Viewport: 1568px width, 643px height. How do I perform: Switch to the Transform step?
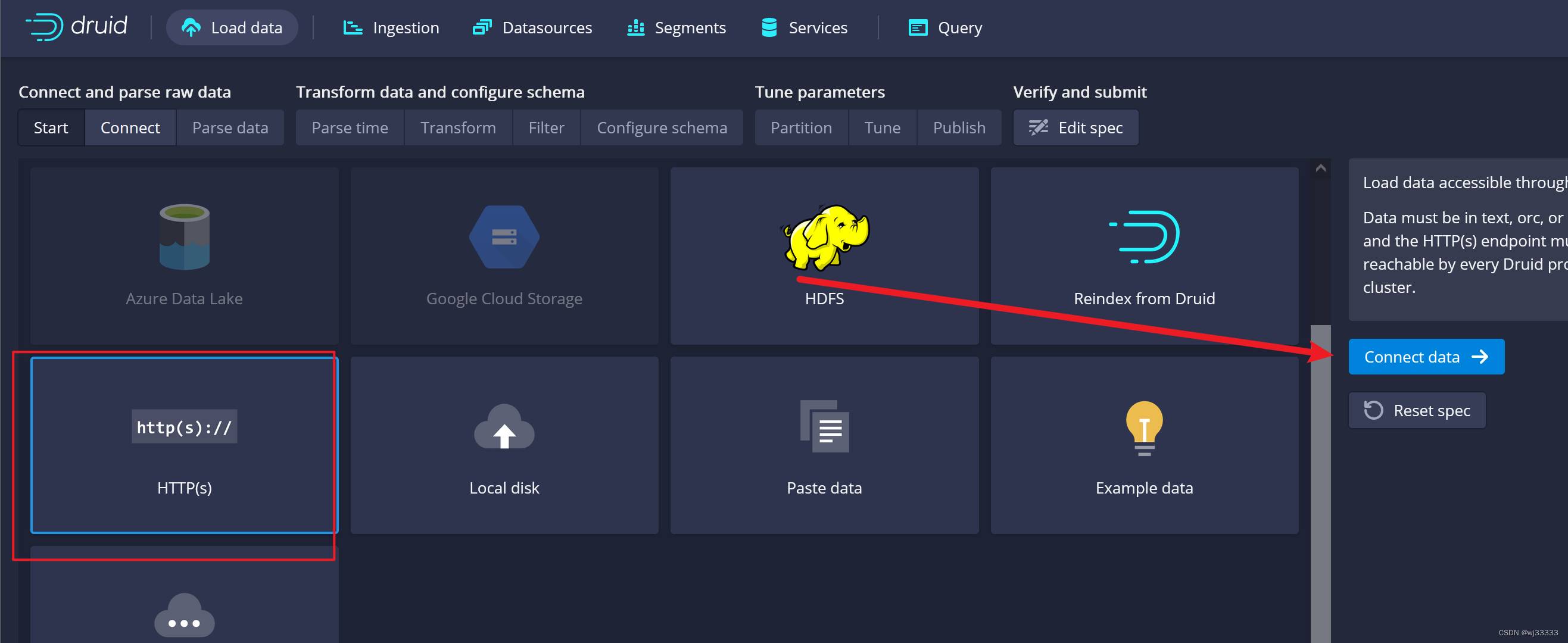pyautogui.click(x=459, y=128)
